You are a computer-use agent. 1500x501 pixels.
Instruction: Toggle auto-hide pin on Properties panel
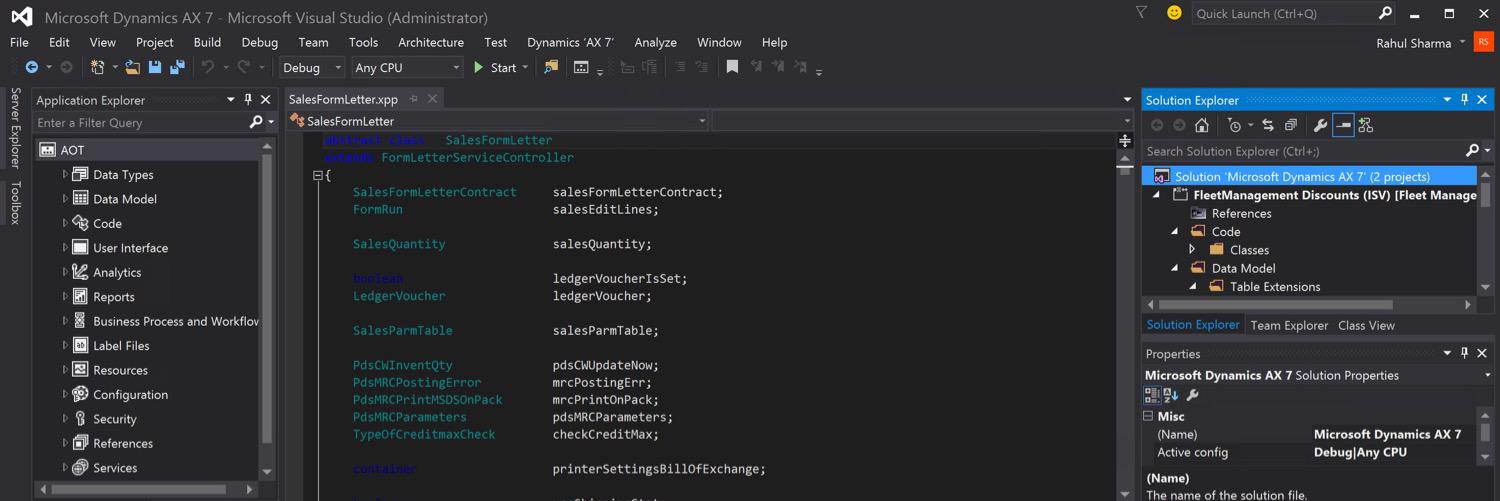point(1465,353)
